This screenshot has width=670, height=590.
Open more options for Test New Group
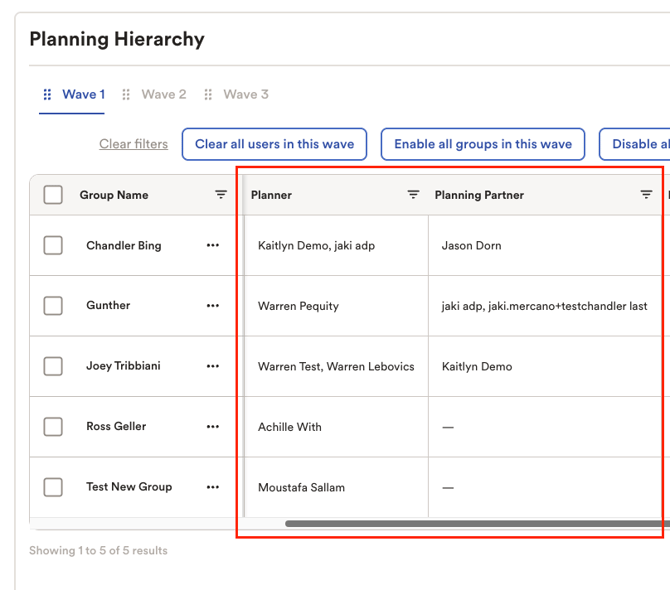point(213,487)
